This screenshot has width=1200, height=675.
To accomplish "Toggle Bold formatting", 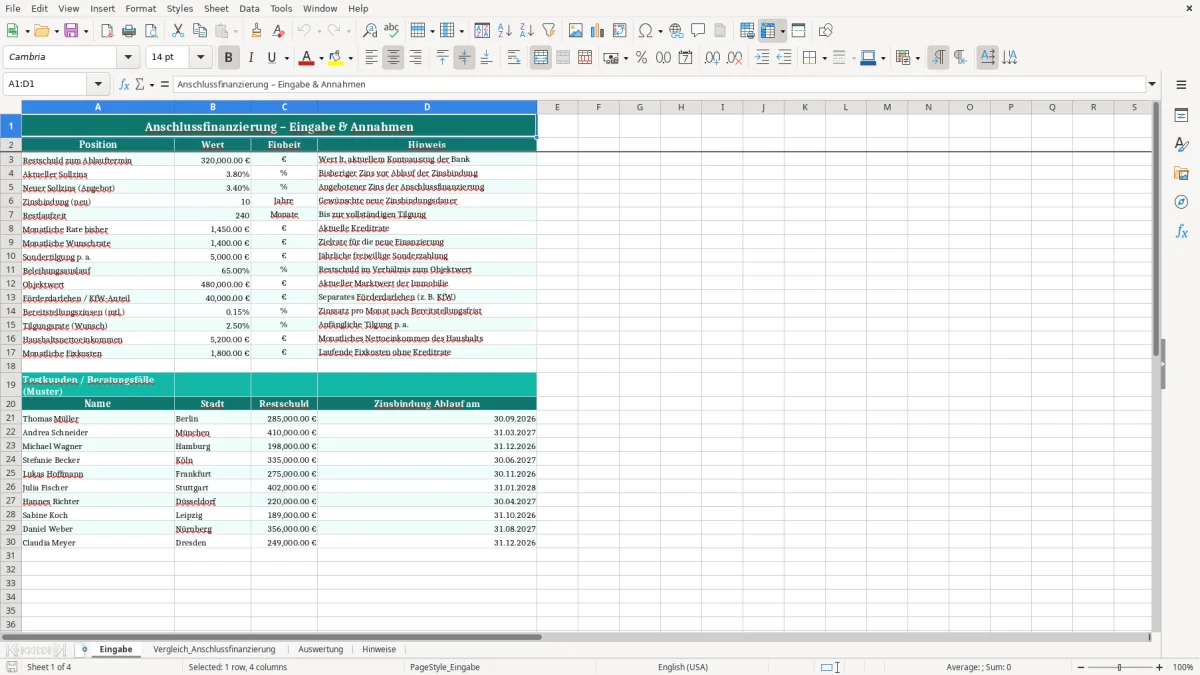I will pyautogui.click(x=229, y=58).
